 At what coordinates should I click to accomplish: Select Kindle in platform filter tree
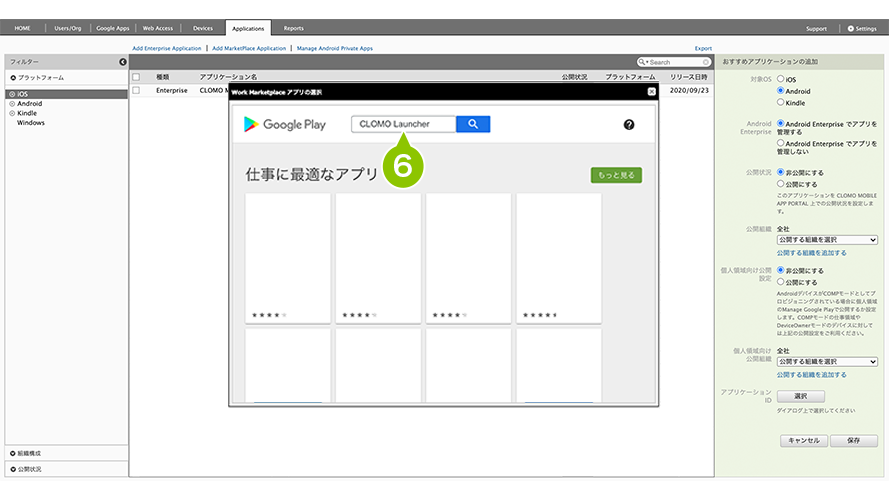[27, 113]
